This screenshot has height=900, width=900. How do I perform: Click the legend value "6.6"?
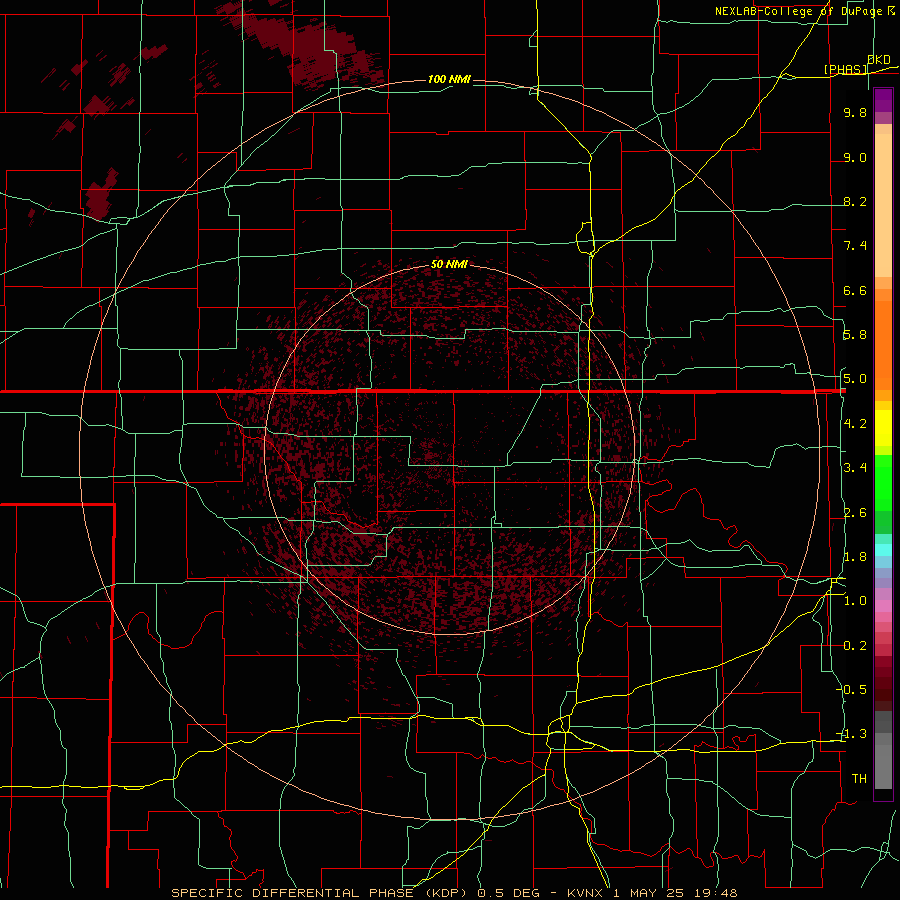(x=855, y=290)
